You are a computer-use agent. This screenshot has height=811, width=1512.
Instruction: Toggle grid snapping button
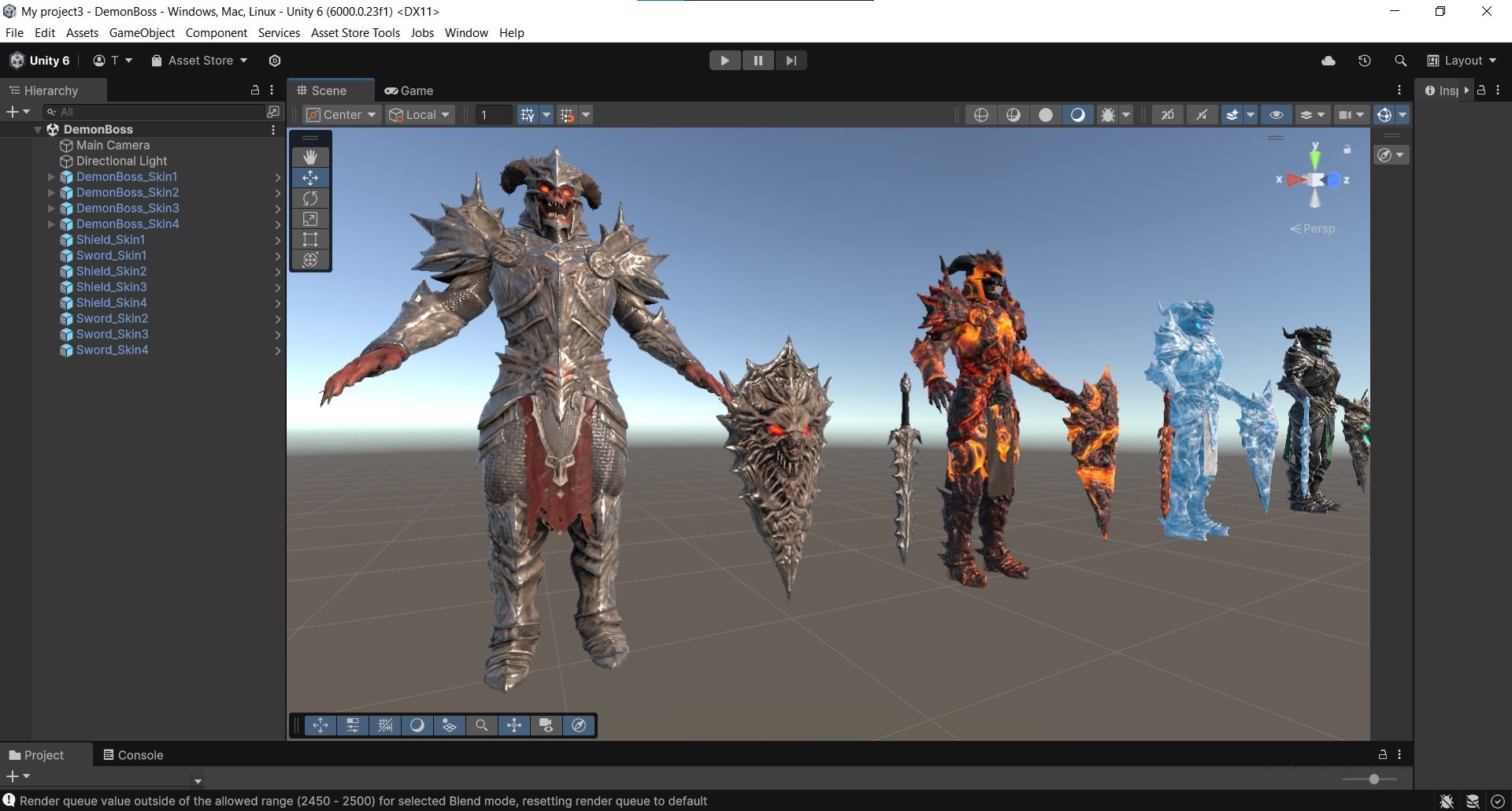click(x=567, y=115)
